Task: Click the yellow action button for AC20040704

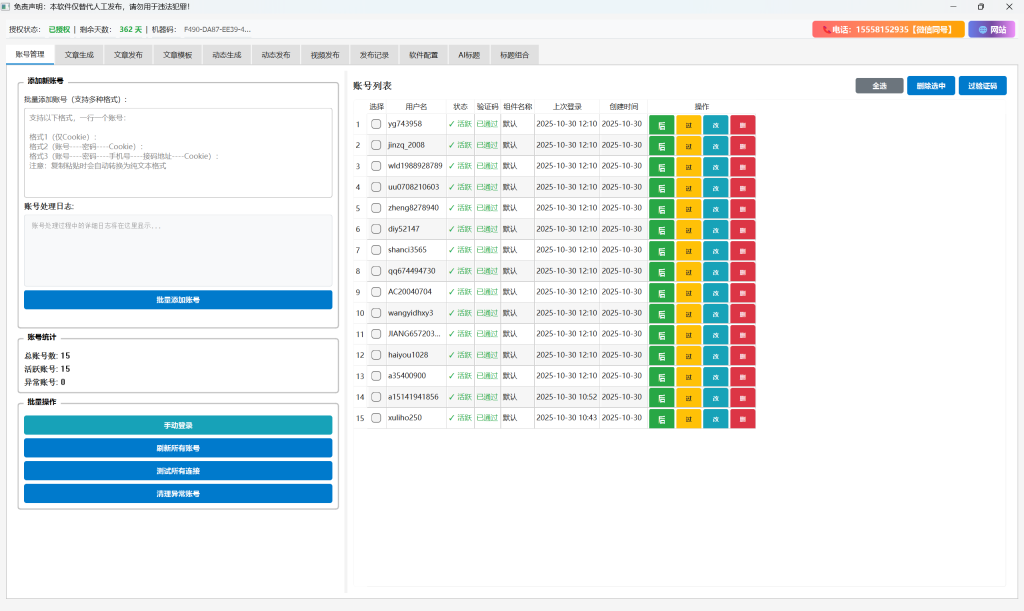Action: (688, 292)
